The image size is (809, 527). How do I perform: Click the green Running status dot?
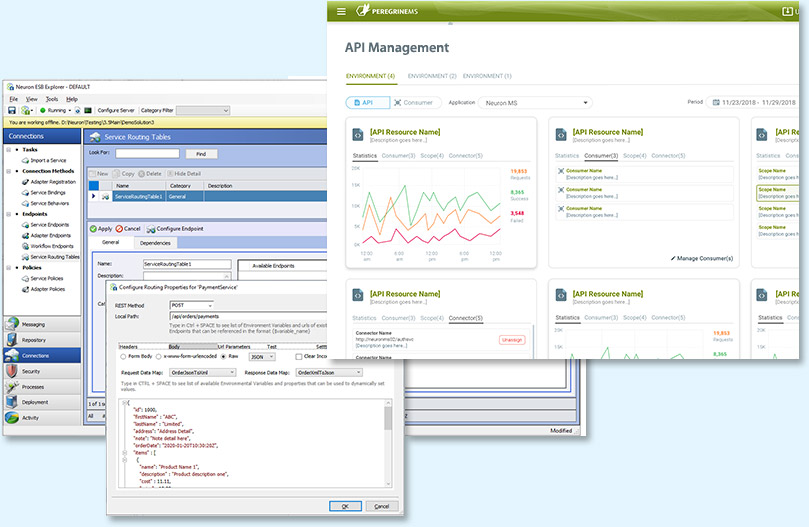coord(43,110)
